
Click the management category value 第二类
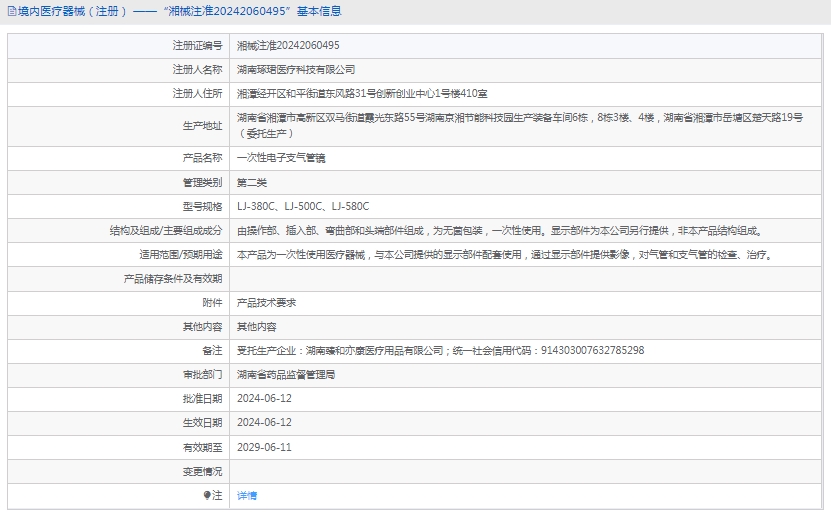[x=252, y=182]
